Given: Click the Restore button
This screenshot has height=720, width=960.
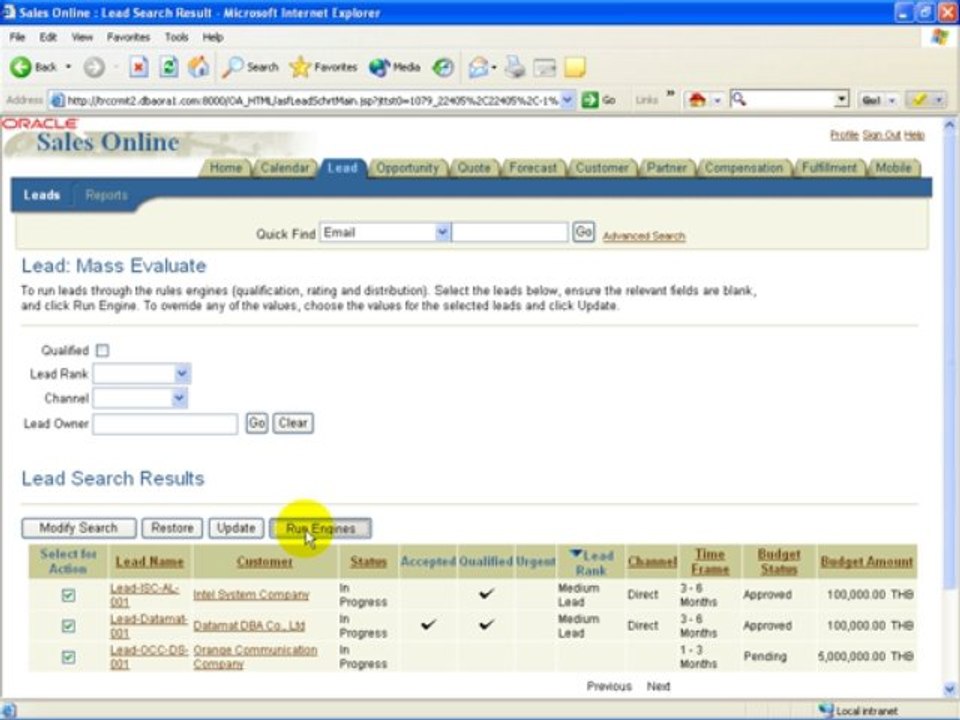Looking at the screenshot, I should [172, 528].
